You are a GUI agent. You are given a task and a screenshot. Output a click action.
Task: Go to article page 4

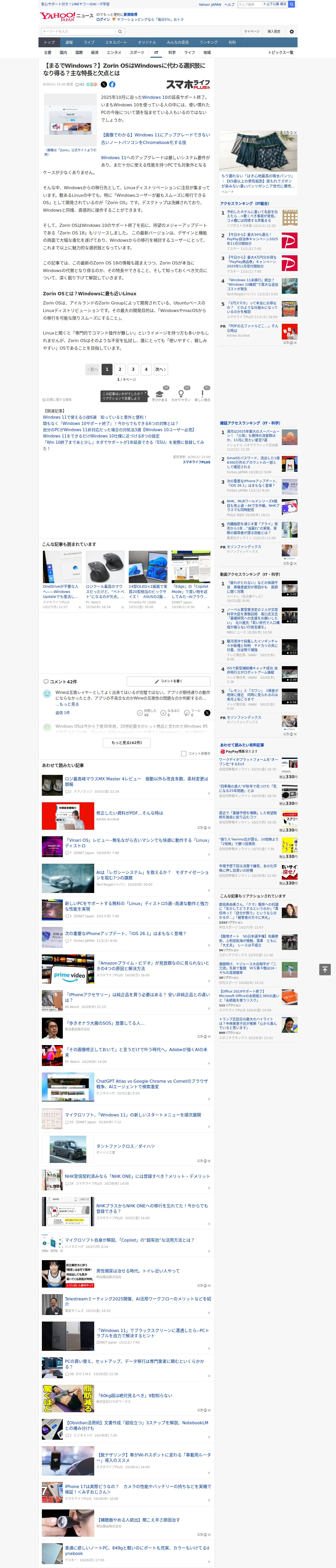tap(146, 370)
